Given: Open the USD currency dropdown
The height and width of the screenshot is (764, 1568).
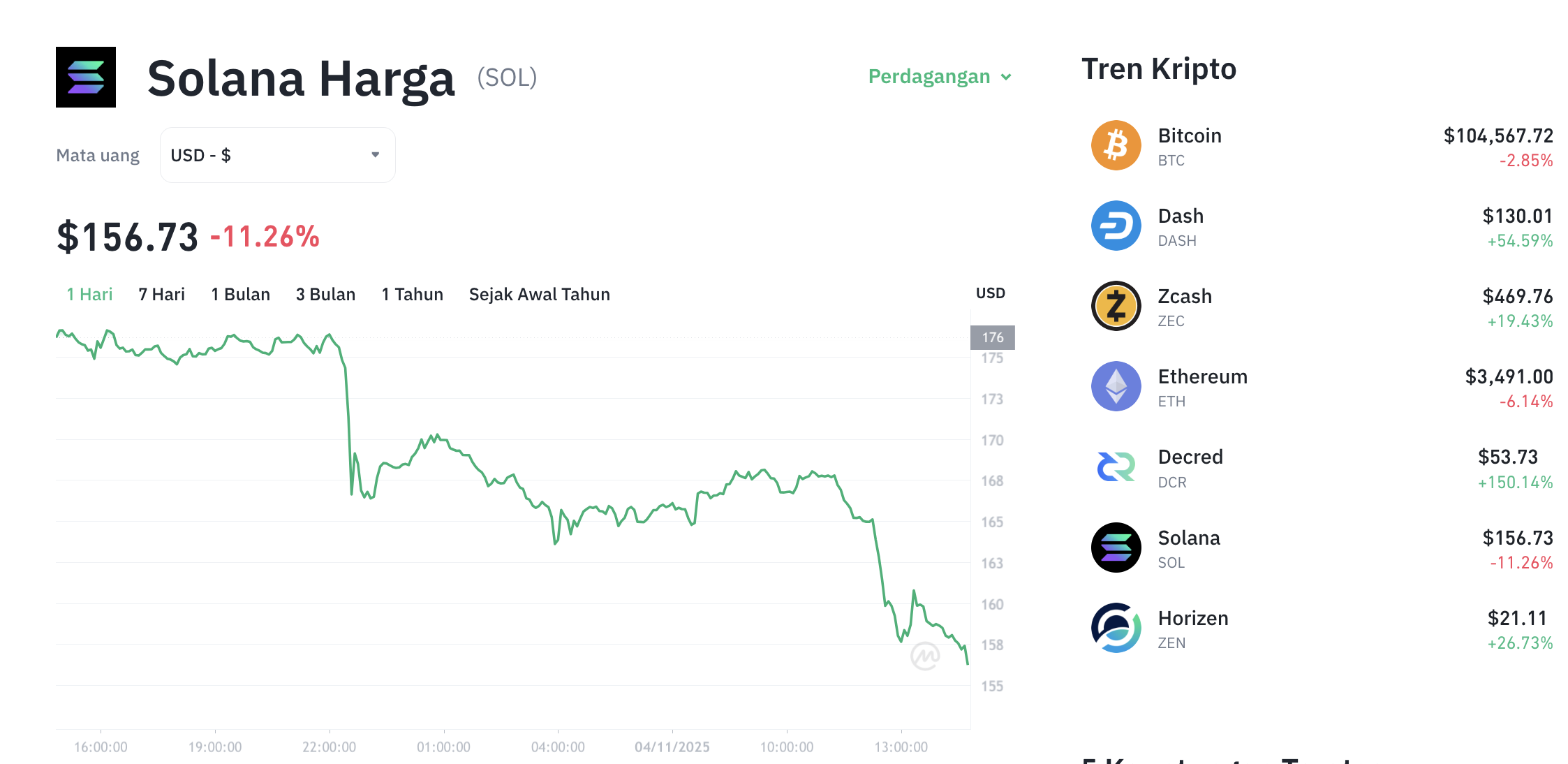Looking at the screenshot, I should [x=276, y=154].
